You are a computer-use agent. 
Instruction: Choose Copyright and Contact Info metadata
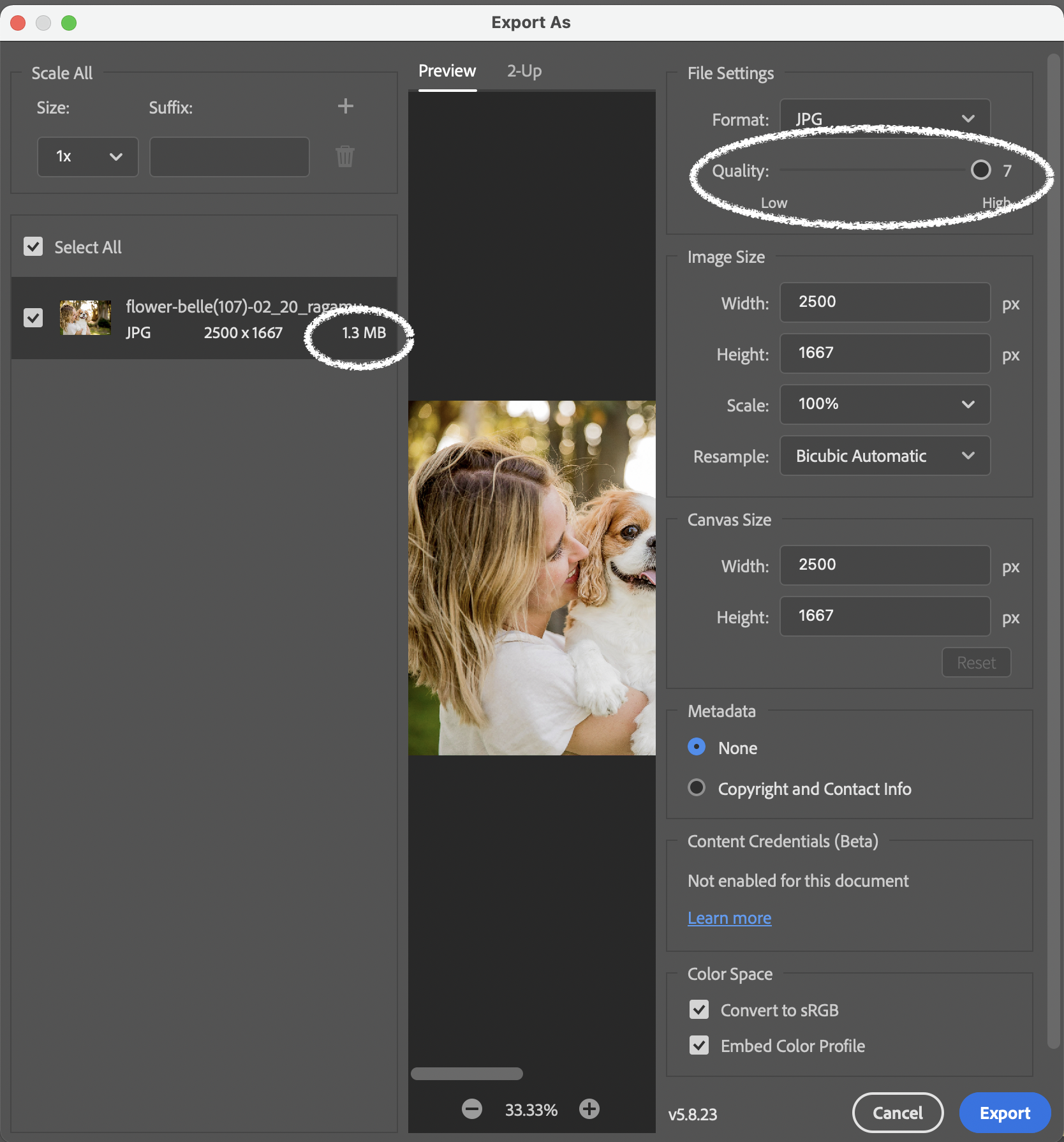point(697,788)
